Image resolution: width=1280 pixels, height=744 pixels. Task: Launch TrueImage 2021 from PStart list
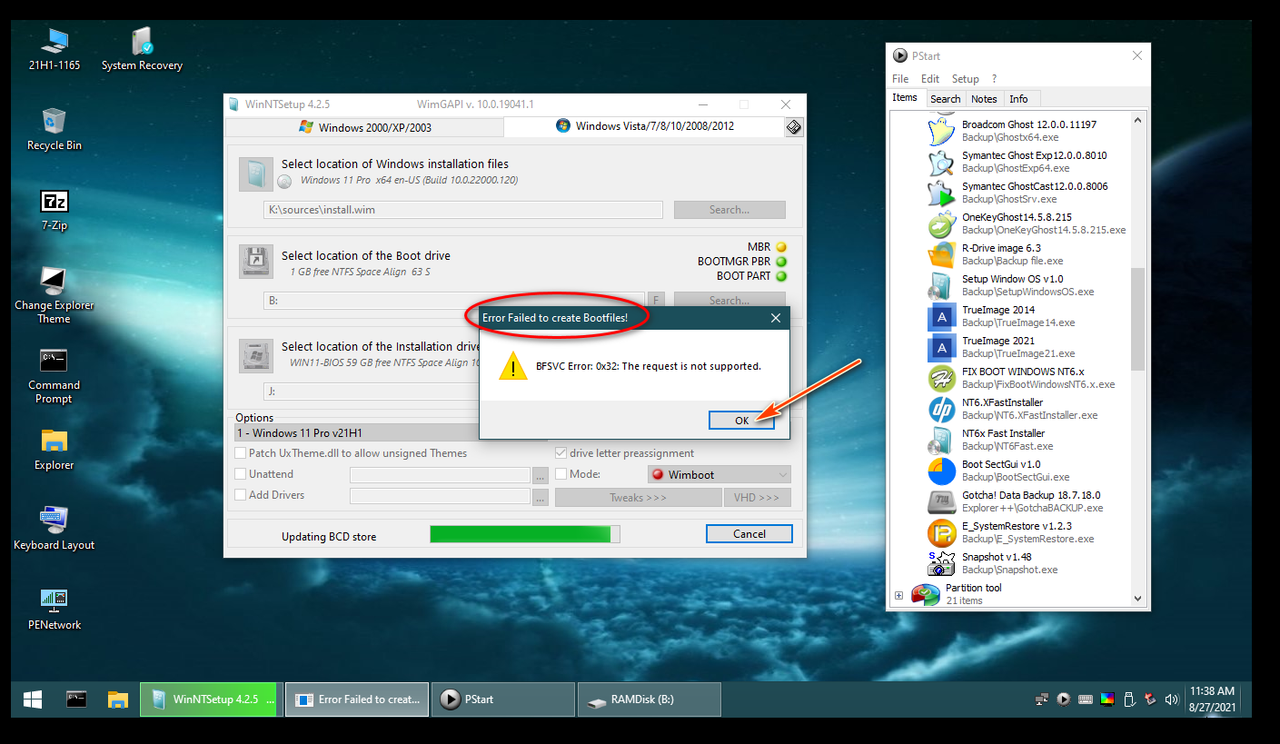click(x=1001, y=348)
